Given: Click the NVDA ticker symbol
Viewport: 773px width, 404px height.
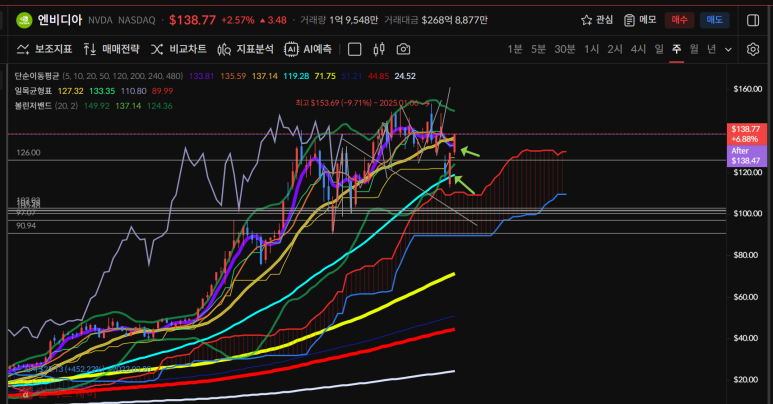Looking at the screenshot, I should (x=101, y=20).
